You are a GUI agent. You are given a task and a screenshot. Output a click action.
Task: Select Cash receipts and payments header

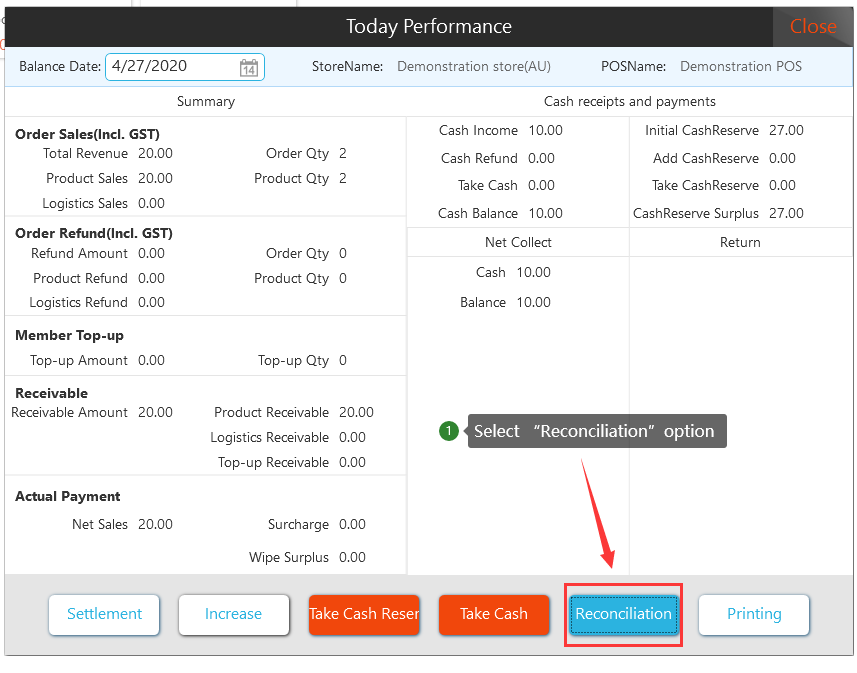tap(629, 101)
